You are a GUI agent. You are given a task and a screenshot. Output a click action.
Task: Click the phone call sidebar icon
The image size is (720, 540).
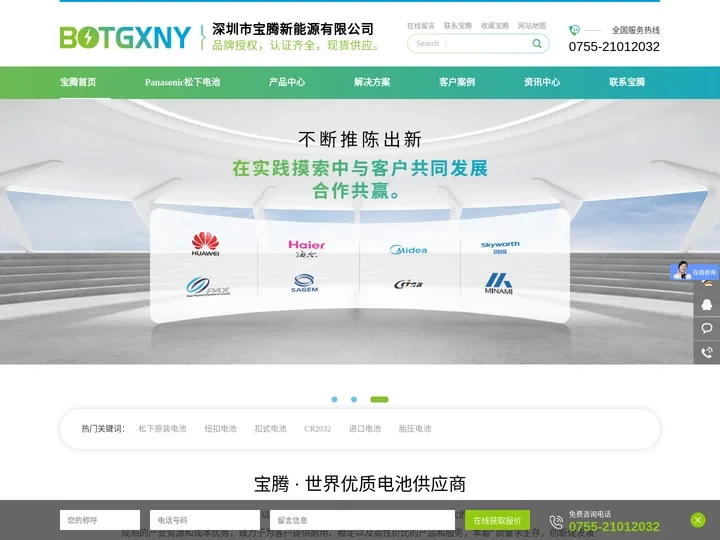[707, 352]
